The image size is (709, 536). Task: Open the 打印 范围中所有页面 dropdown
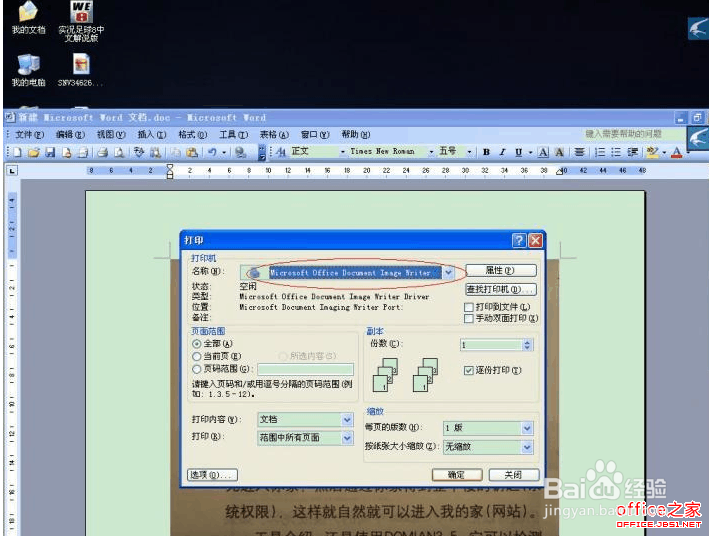pyautogui.click(x=347, y=438)
